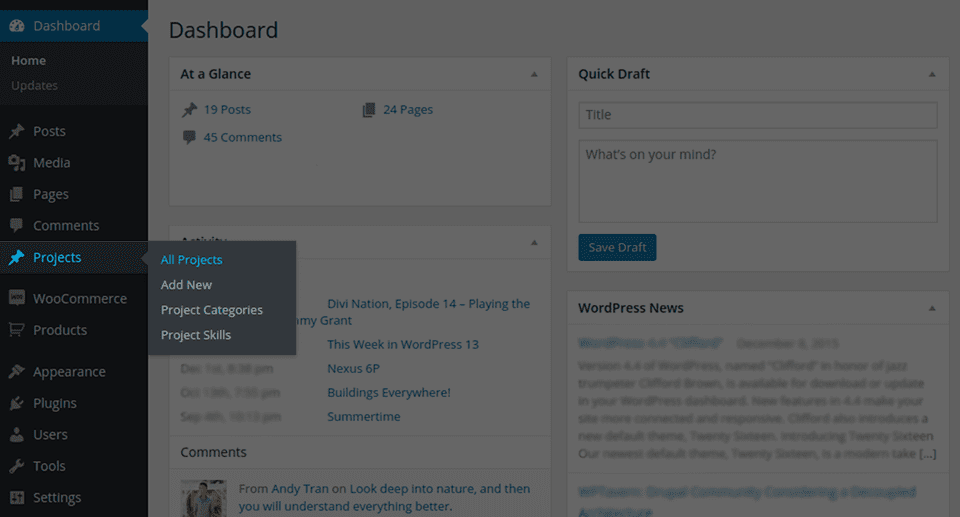Click the Users person icon
The width and height of the screenshot is (960, 517).
pos(17,435)
